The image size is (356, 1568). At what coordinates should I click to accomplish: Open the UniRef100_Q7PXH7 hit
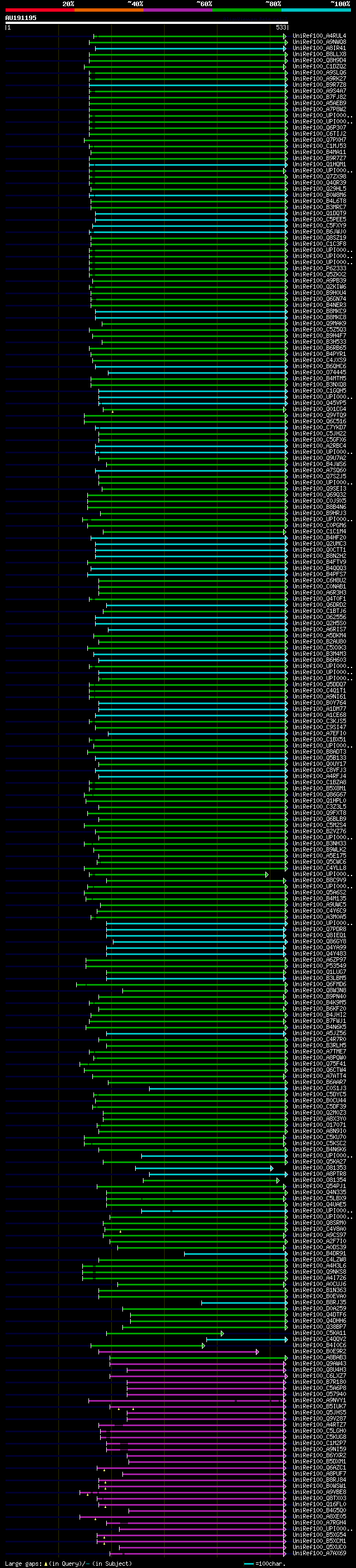(319, 140)
